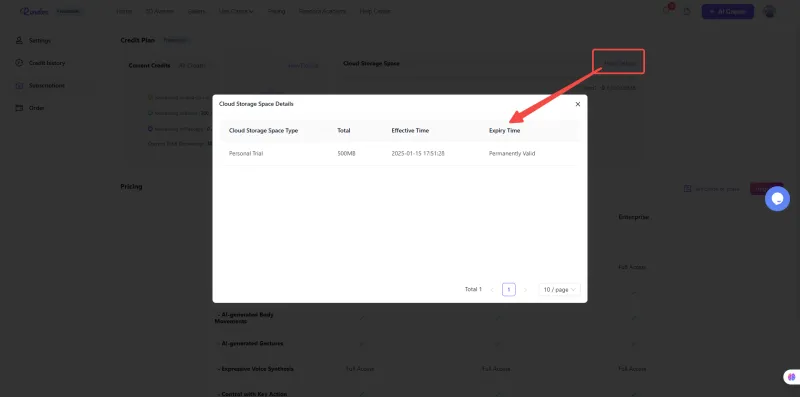This screenshot has width=800, height=397.
Task: Open the user avatar menu
Action: click(769, 12)
